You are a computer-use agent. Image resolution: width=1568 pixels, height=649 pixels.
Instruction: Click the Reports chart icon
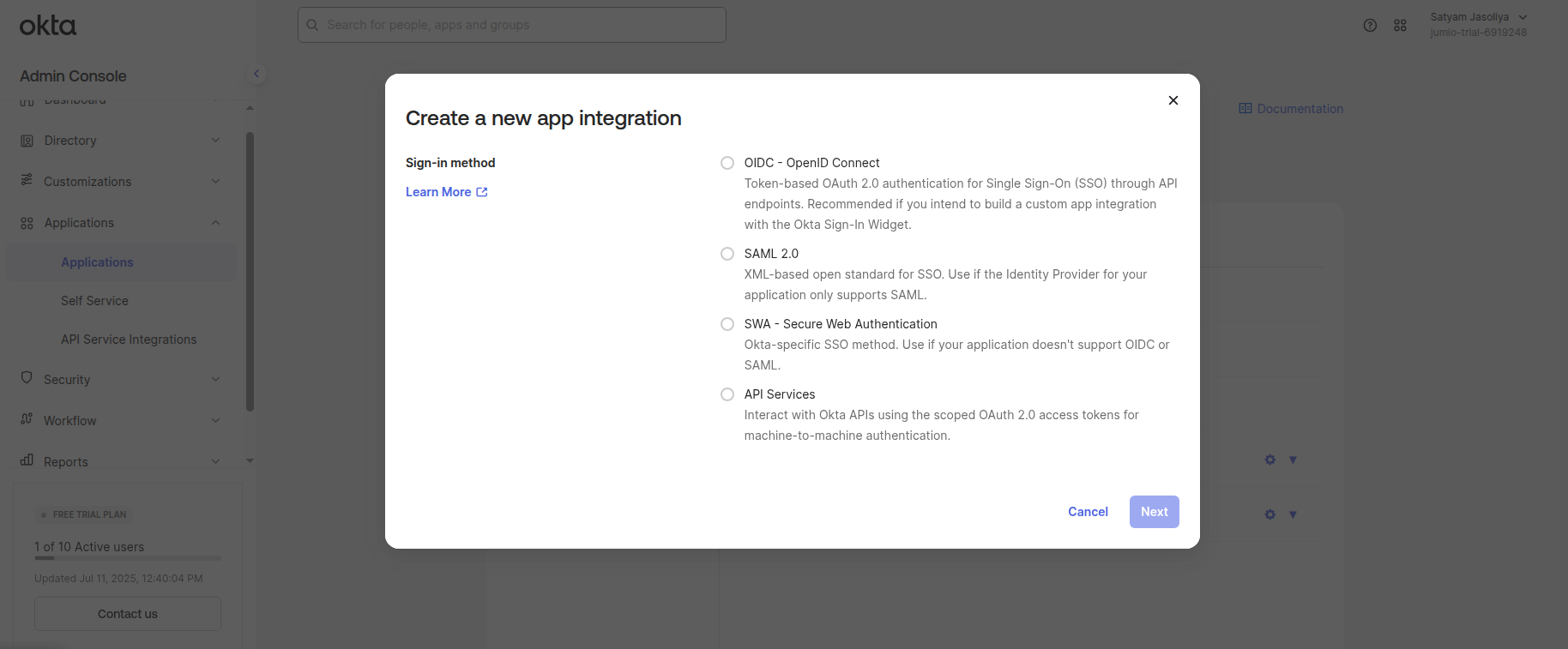pos(27,460)
